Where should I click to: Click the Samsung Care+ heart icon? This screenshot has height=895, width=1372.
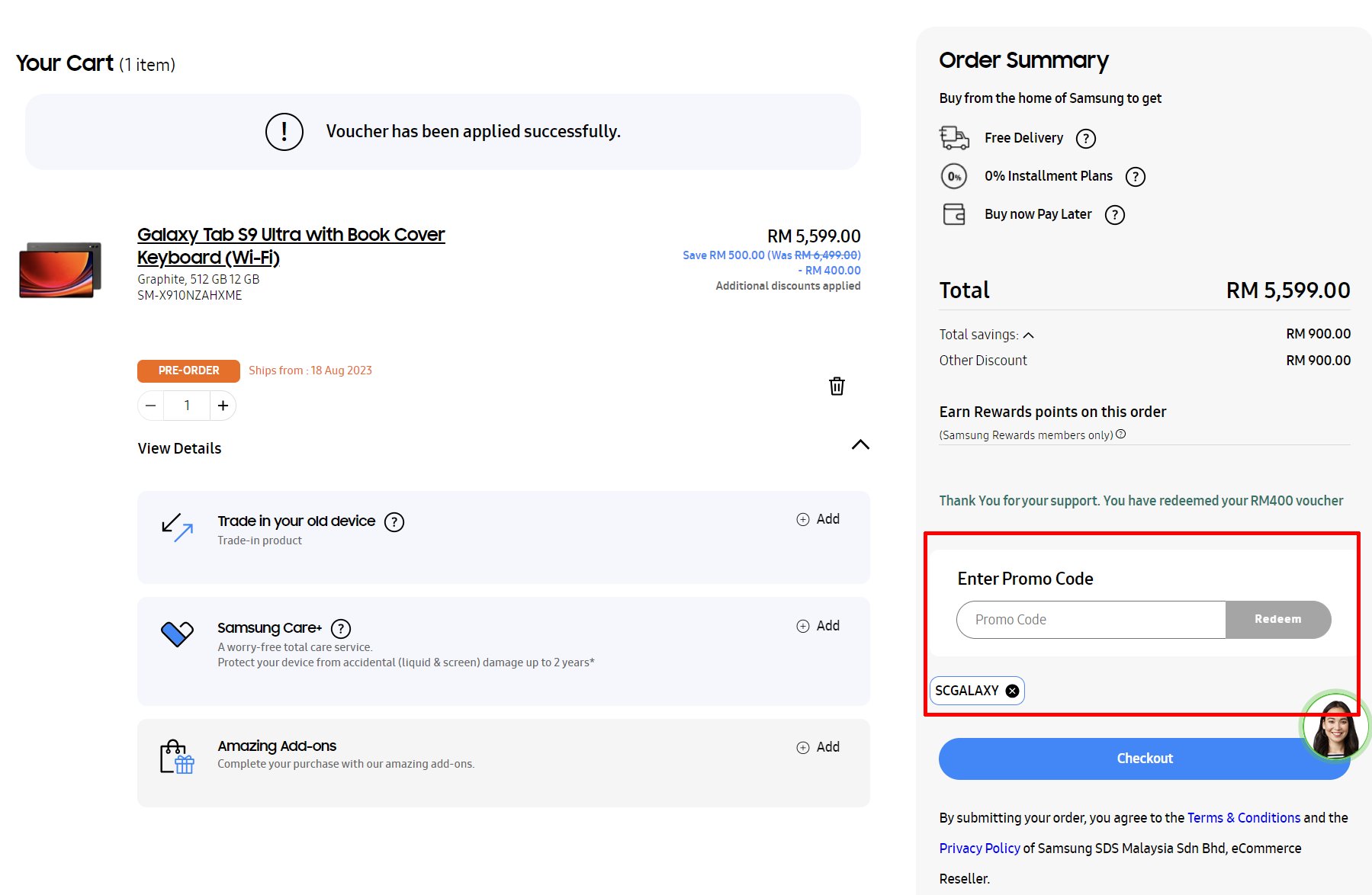pos(177,634)
